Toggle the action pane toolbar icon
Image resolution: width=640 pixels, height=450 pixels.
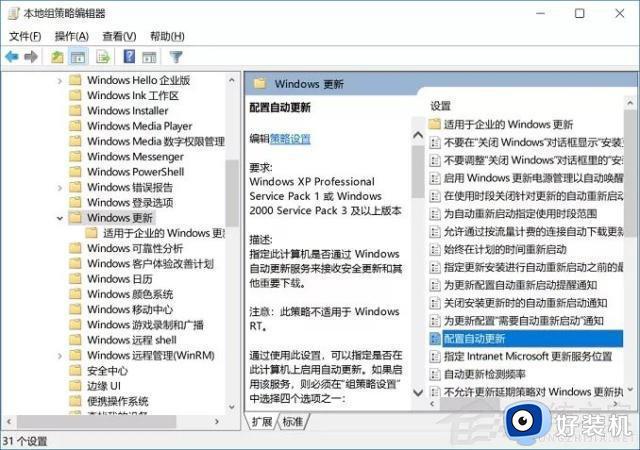(x=149, y=57)
